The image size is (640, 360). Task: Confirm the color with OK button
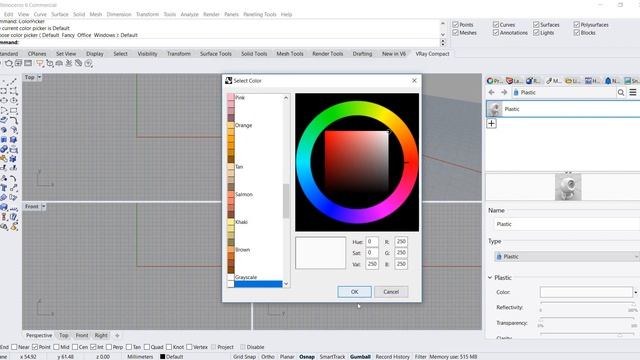354,292
